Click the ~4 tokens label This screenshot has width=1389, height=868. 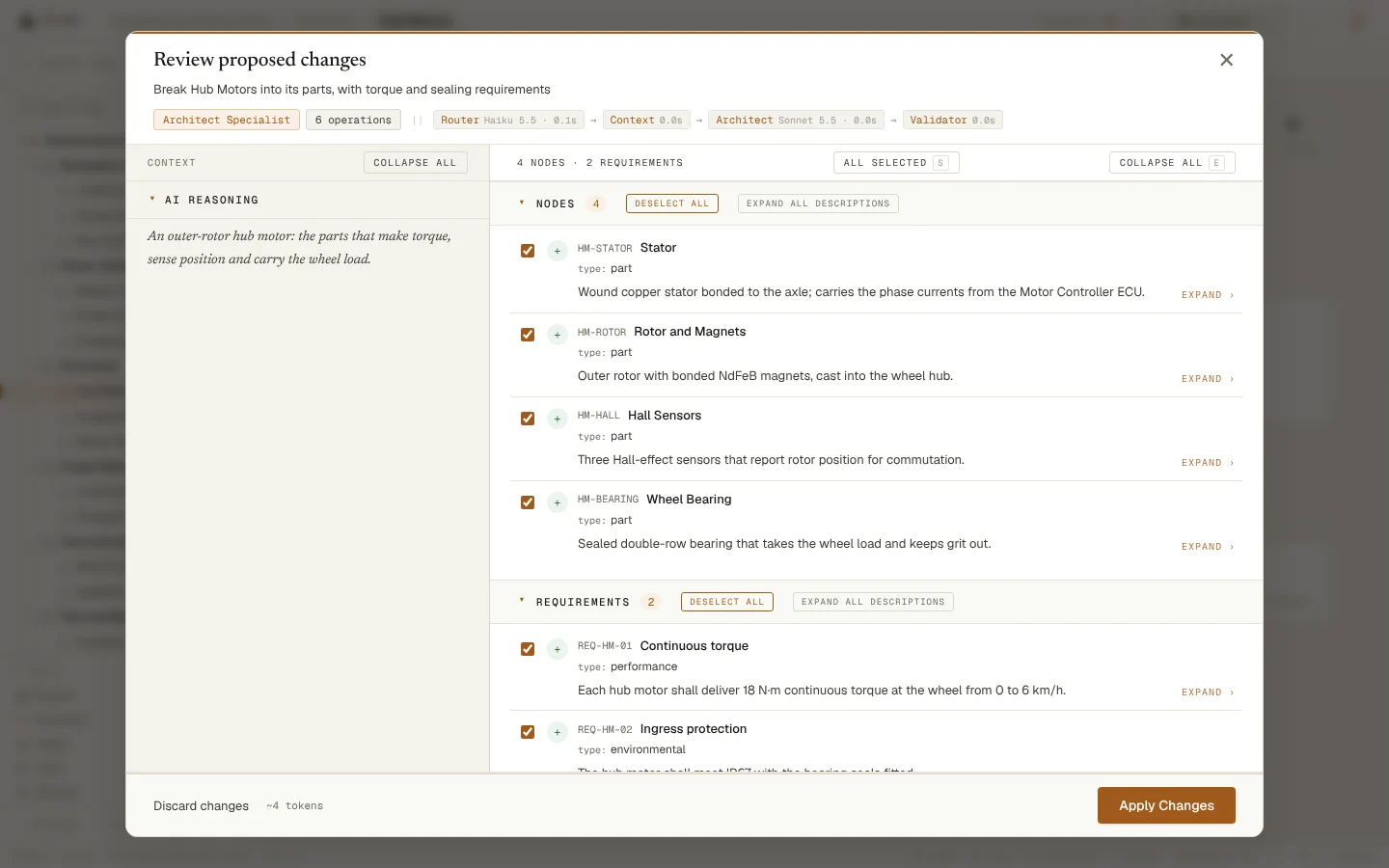tap(294, 806)
